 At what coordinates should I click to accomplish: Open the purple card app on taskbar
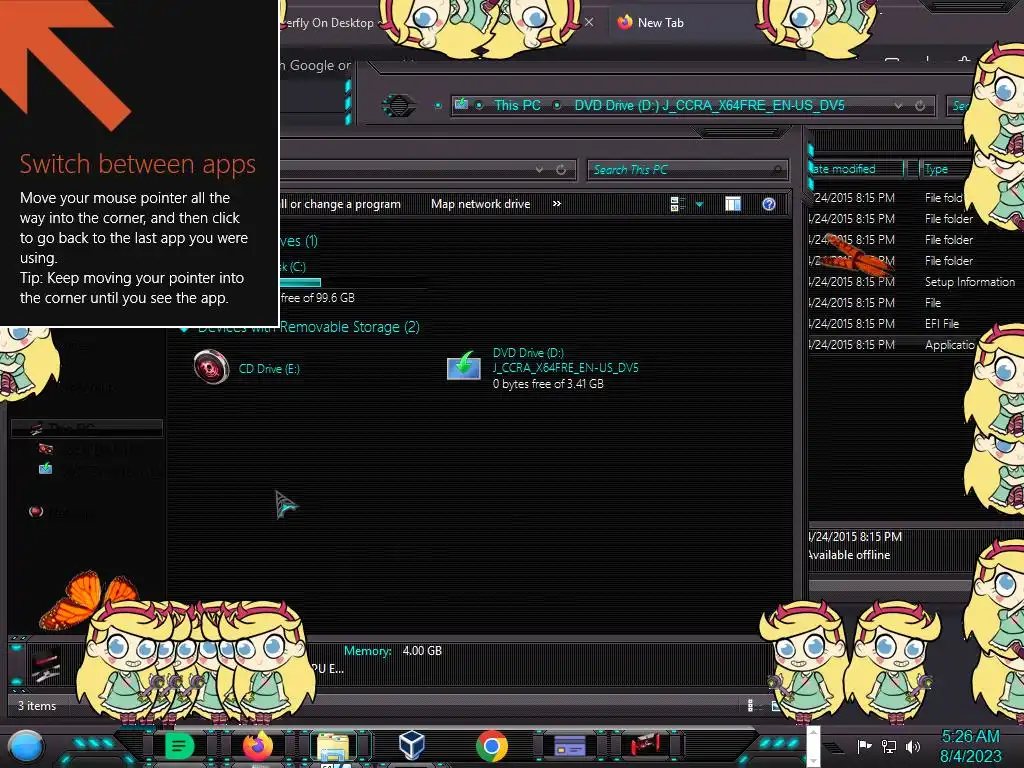point(569,746)
